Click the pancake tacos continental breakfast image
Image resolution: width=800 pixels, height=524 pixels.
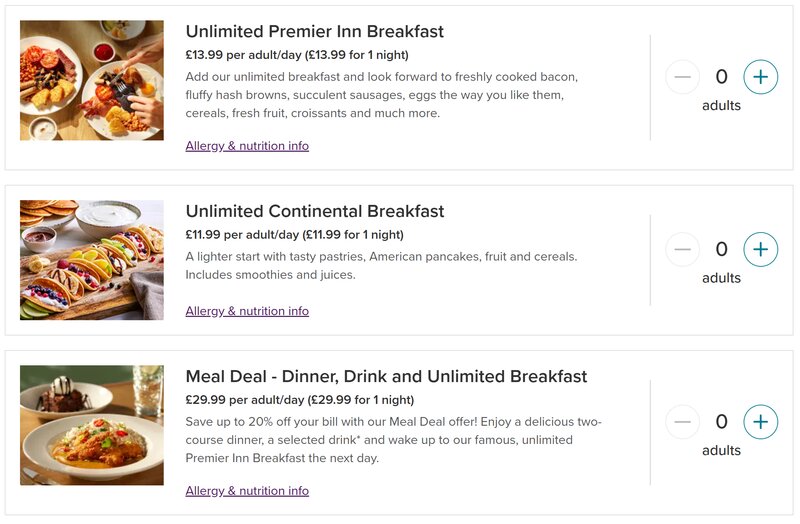point(92,260)
